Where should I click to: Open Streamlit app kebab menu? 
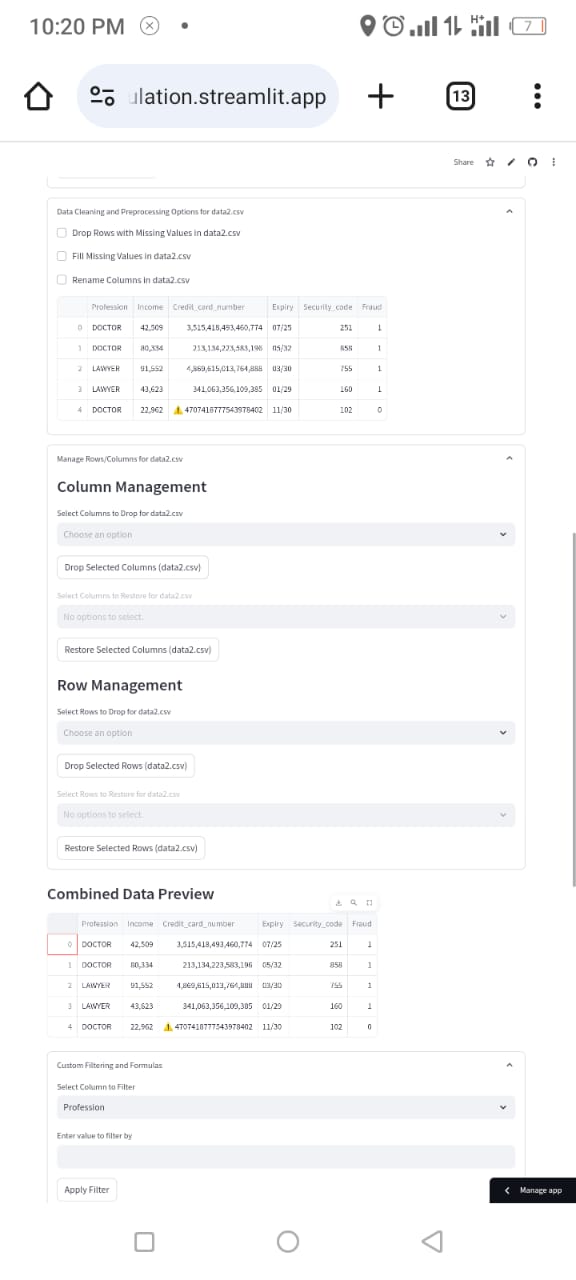coord(553,162)
